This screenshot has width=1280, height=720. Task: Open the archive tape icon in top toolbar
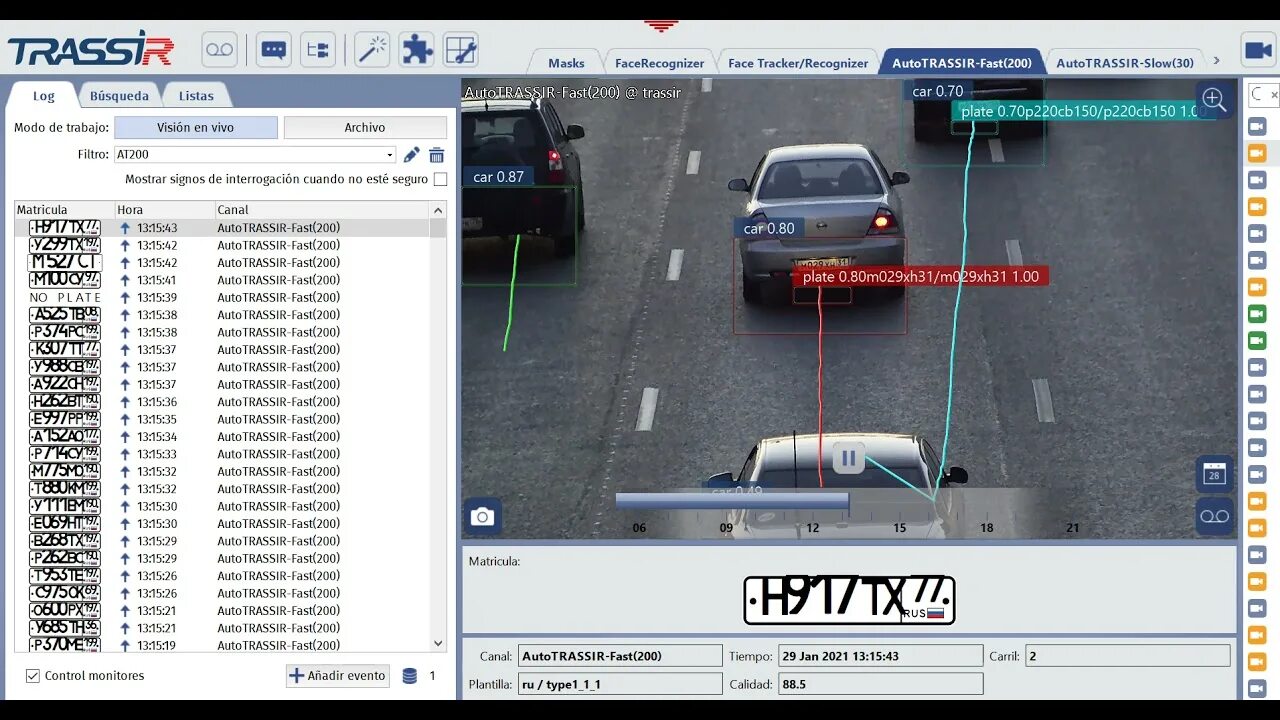point(219,49)
